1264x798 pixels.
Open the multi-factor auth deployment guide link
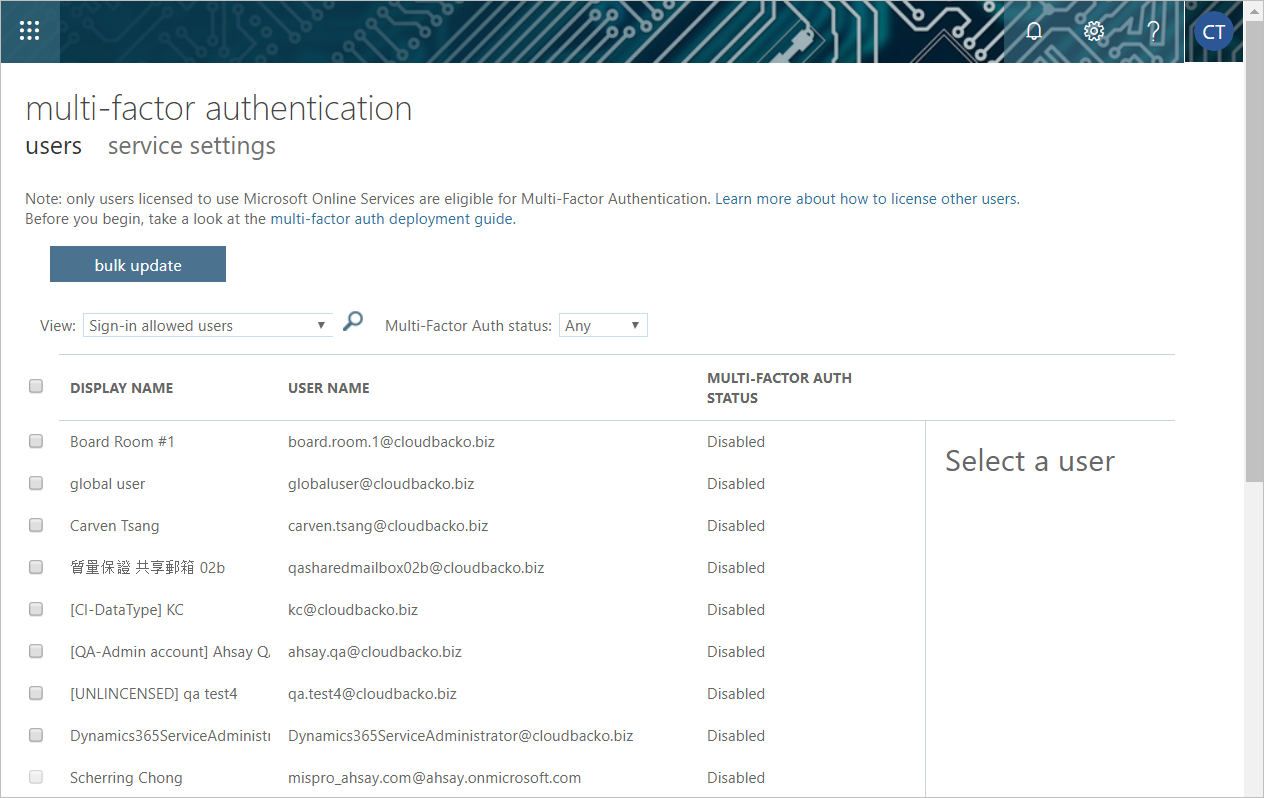click(x=392, y=219)
